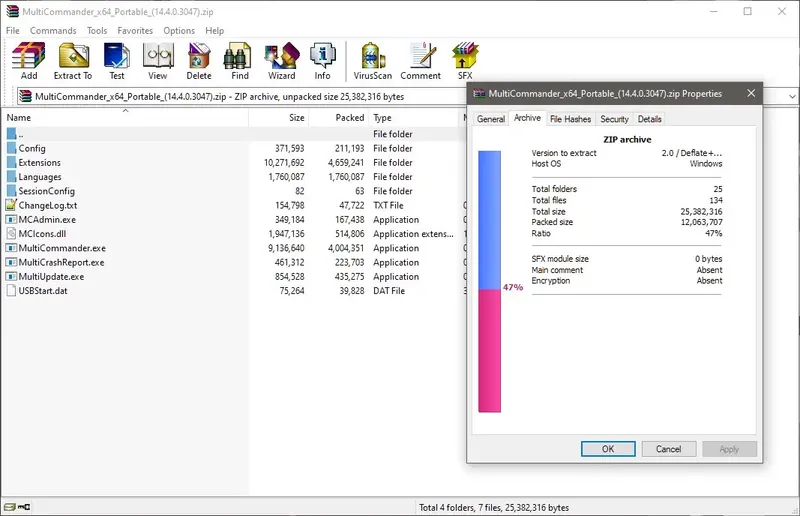Click the Extensions size value 10,271,692
The image size is (800, 516).
click(284, 163)
